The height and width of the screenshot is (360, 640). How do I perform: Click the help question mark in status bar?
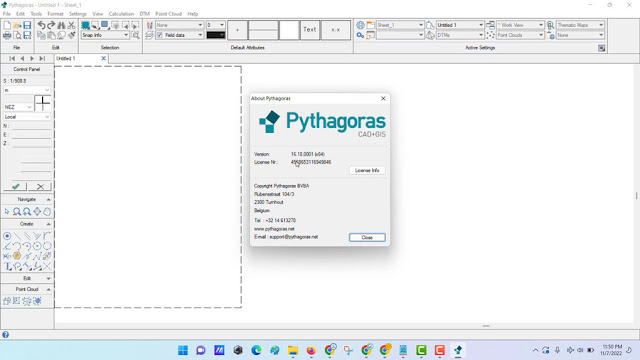(x=5, y=335)
